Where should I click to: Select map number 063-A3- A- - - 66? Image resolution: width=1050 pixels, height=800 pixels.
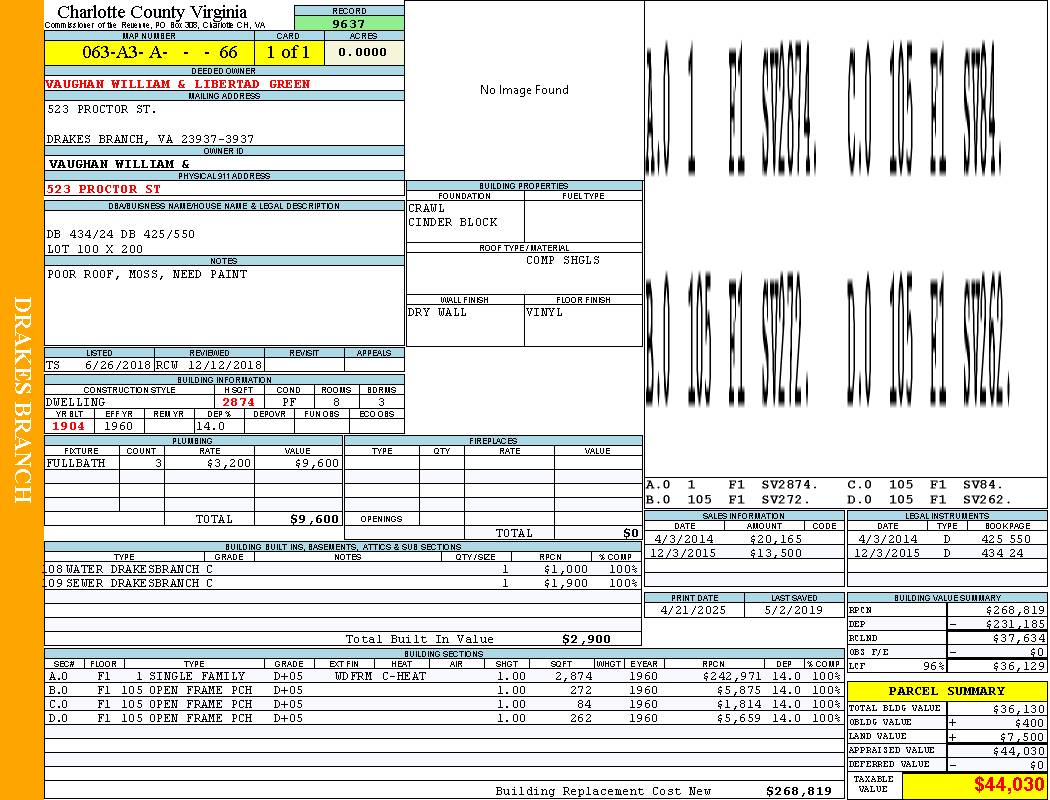159,52
